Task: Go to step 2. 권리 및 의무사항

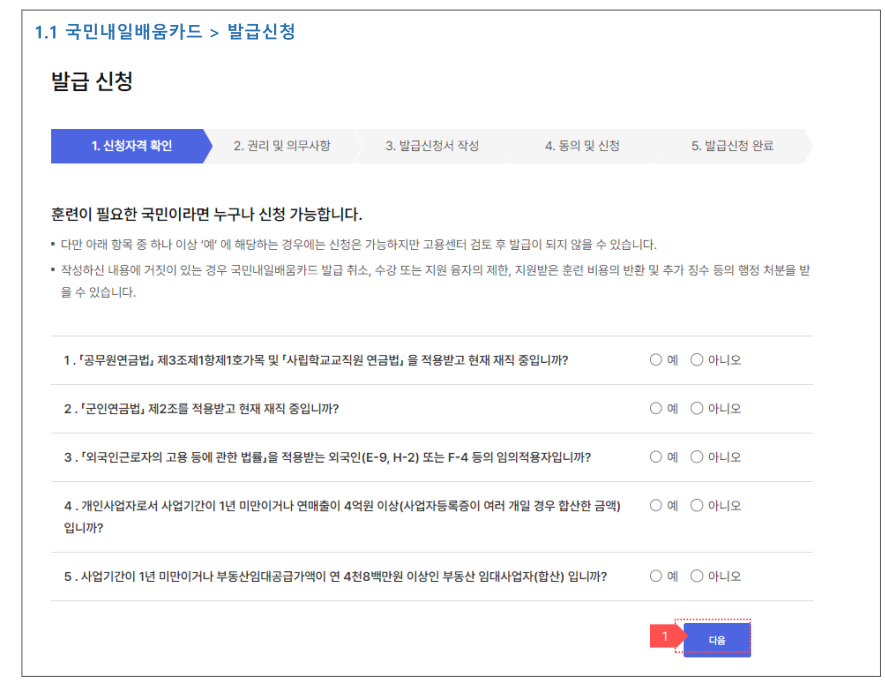Action: pos(282,146)
